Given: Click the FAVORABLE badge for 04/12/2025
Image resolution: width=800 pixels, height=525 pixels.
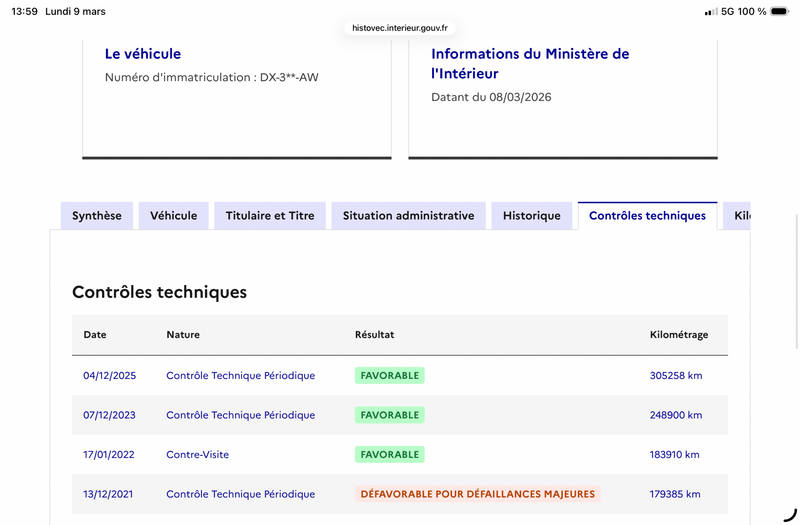Looking at the screenshot, I should pos(390,376).
